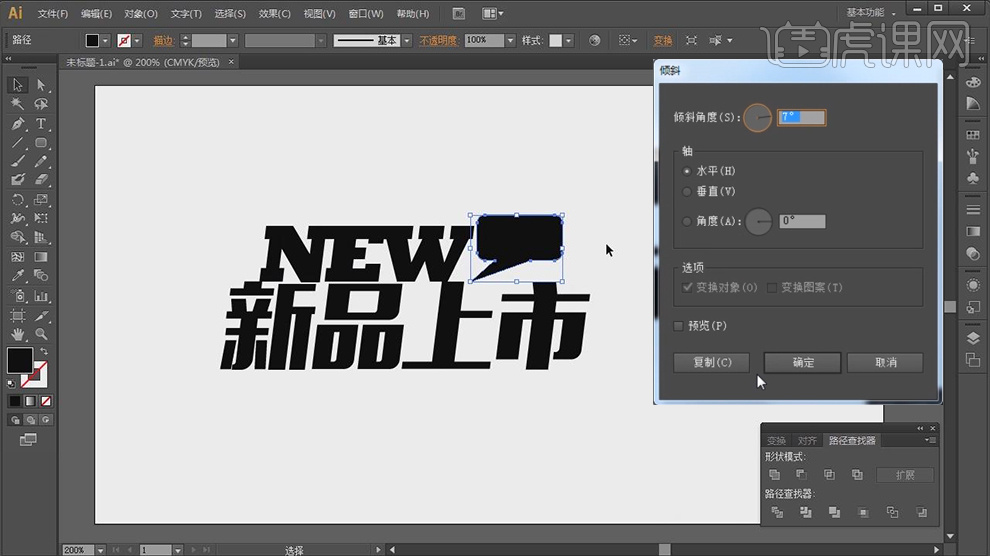Screen dimensions: 990x556
Task: Switch to the 对齐 panel tab
Action: point(806,440)
